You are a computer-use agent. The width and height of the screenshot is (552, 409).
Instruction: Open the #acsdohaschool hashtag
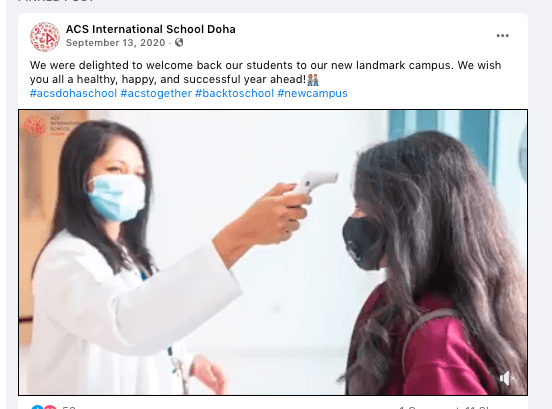coord(73,93)
